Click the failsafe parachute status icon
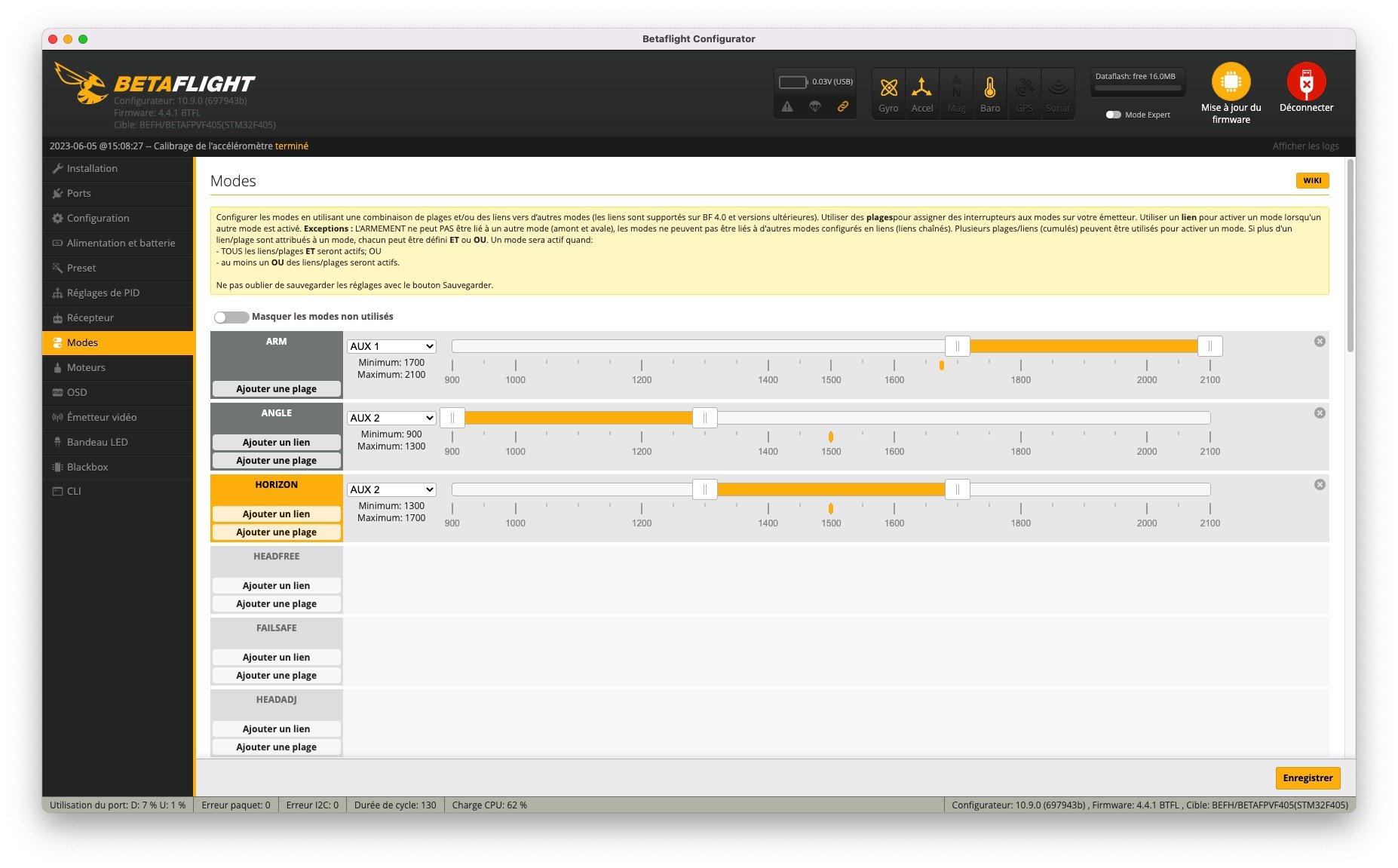 click(x=815, y=106)
